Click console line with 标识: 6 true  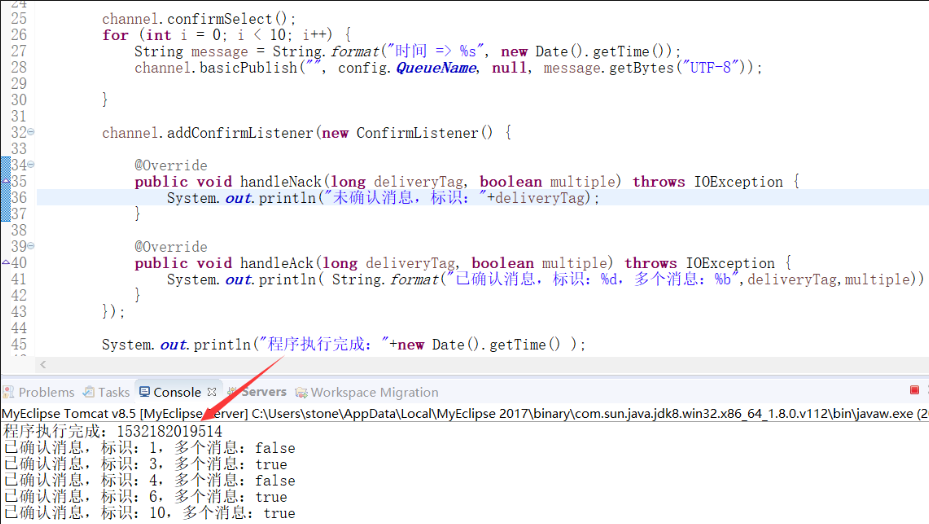pyautogui.click(x=145, y=497)
